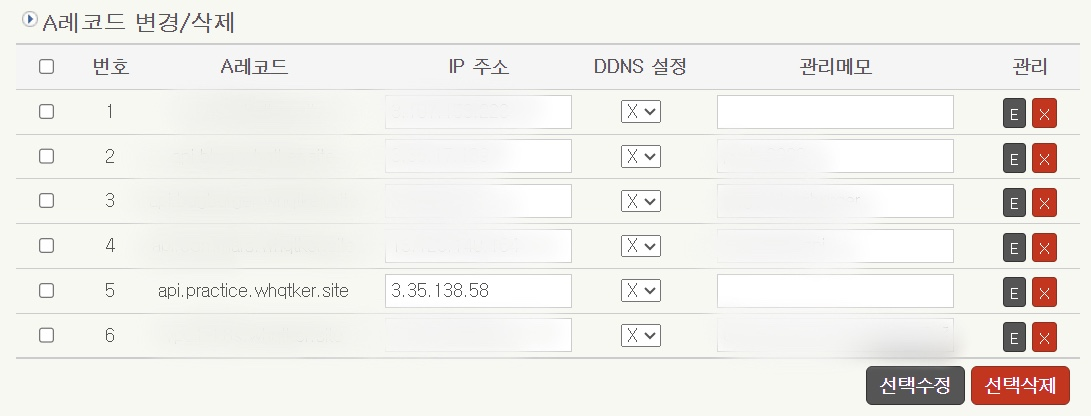Click the E edit icon for record 6

tap(1014, 337)
